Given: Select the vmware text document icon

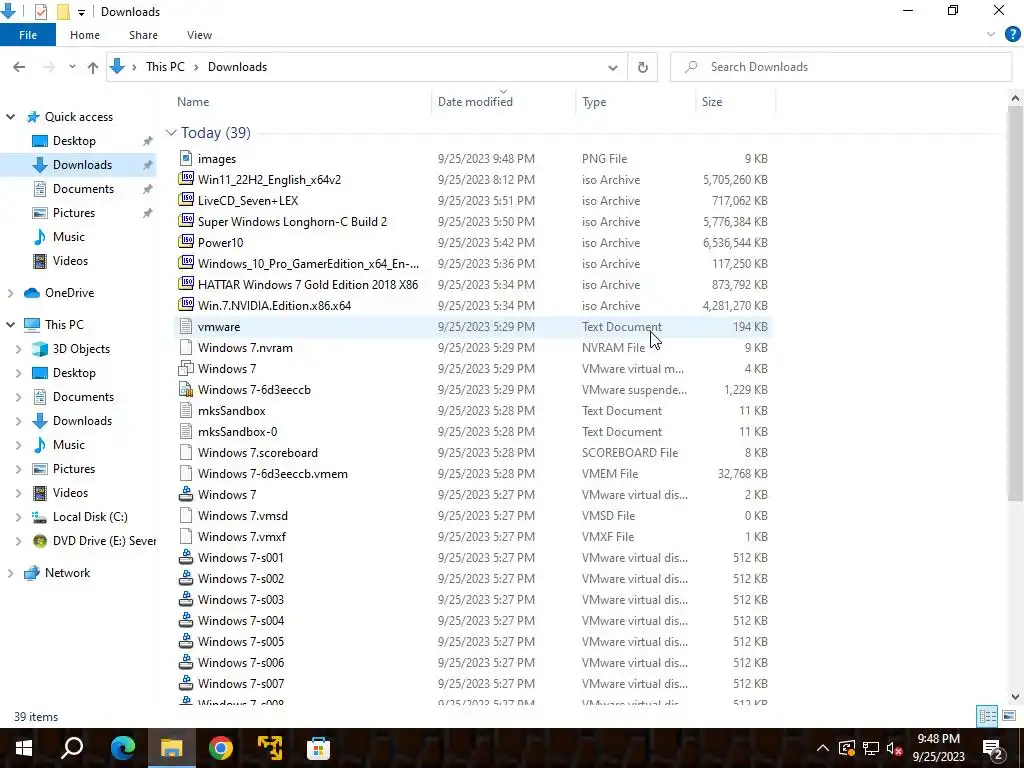Looking at the screenshot, I should 186,326.
